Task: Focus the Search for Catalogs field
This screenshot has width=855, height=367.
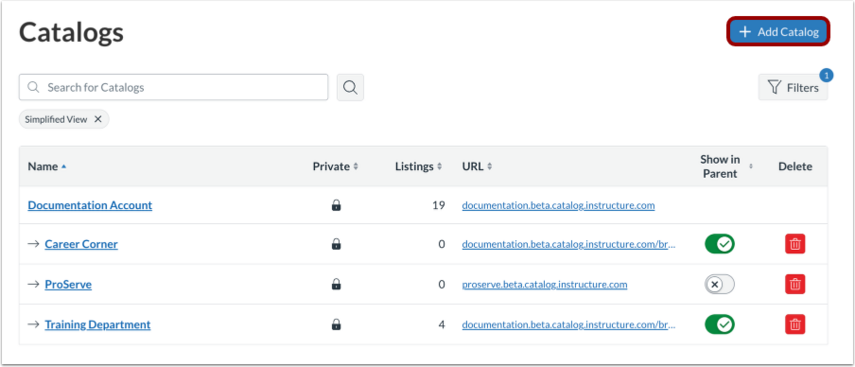Action: pos(173,87)
